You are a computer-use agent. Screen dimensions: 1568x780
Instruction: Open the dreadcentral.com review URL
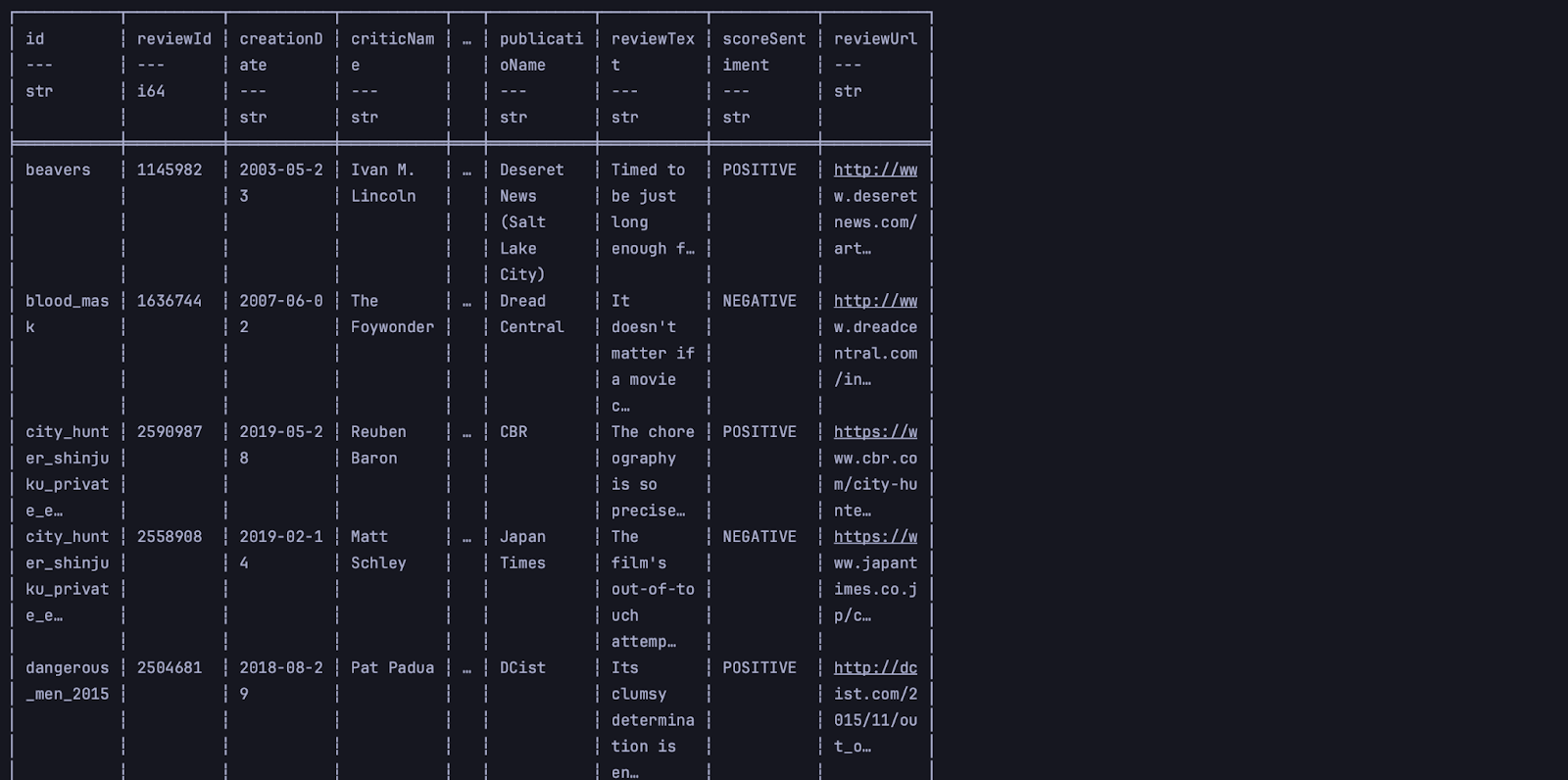pyautogui.click(x=875, y=301)
